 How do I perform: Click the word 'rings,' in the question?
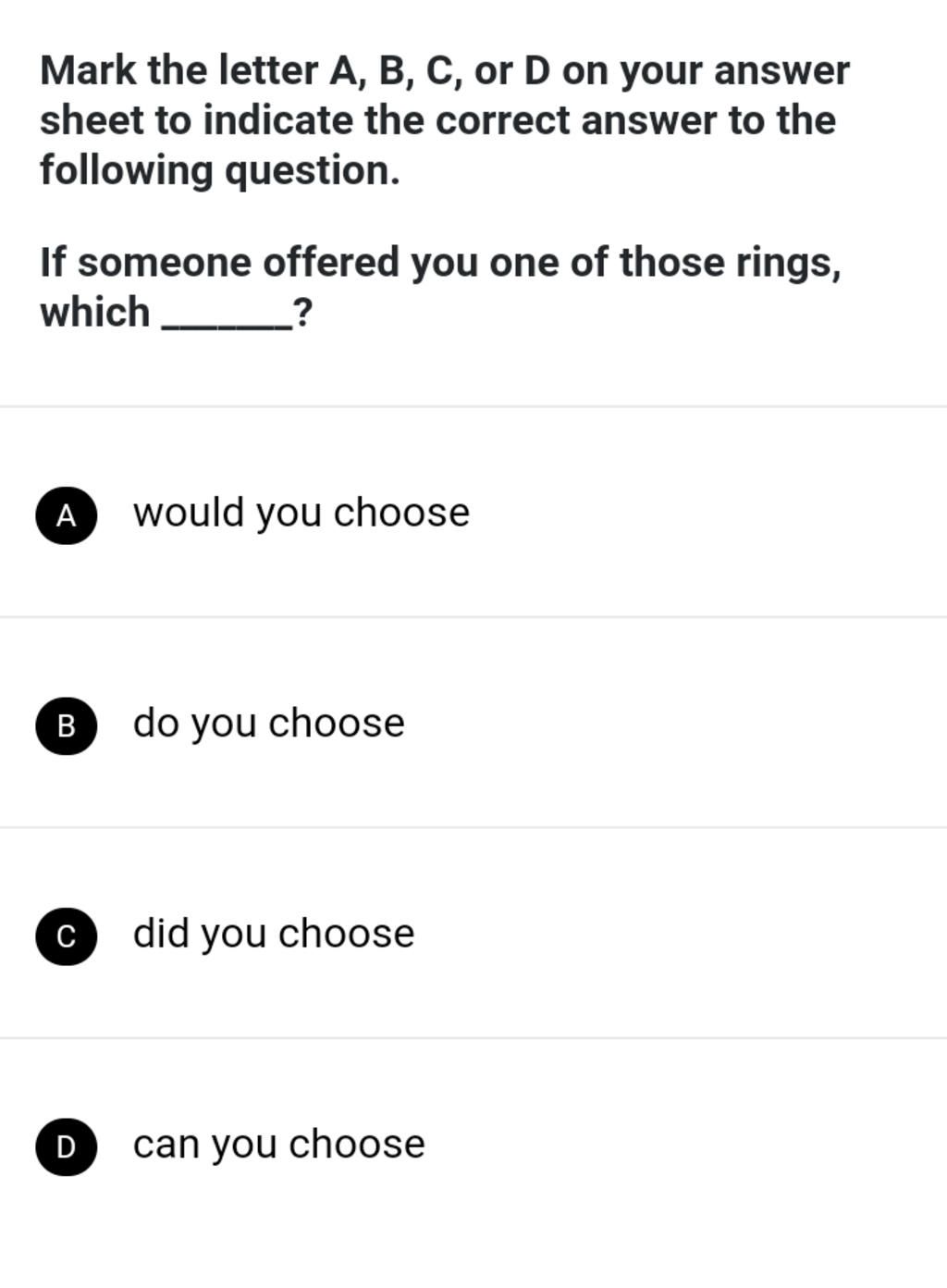point(788,263)
